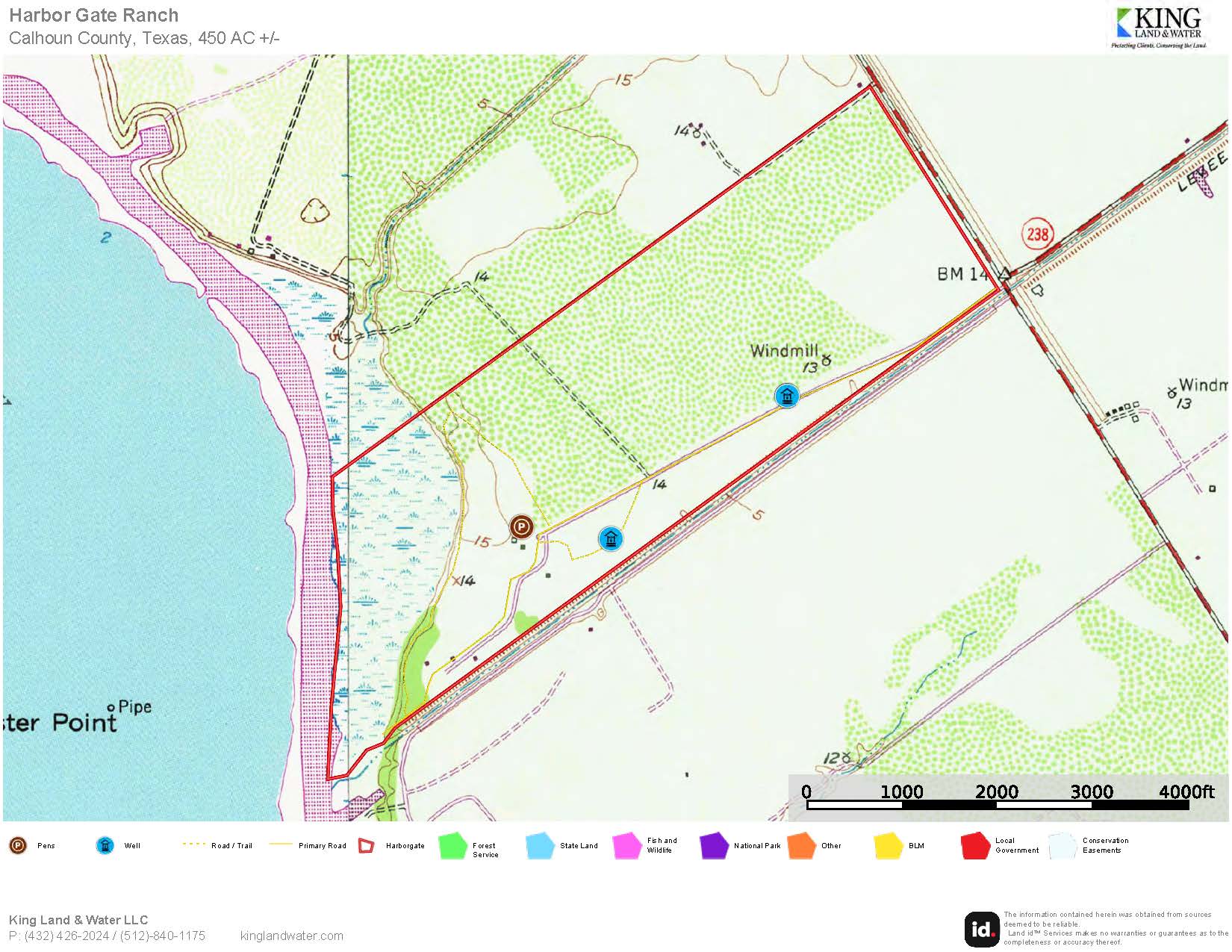
Task: Select the green Forest Service legend swatch
Action: click(x=452, y=846)
